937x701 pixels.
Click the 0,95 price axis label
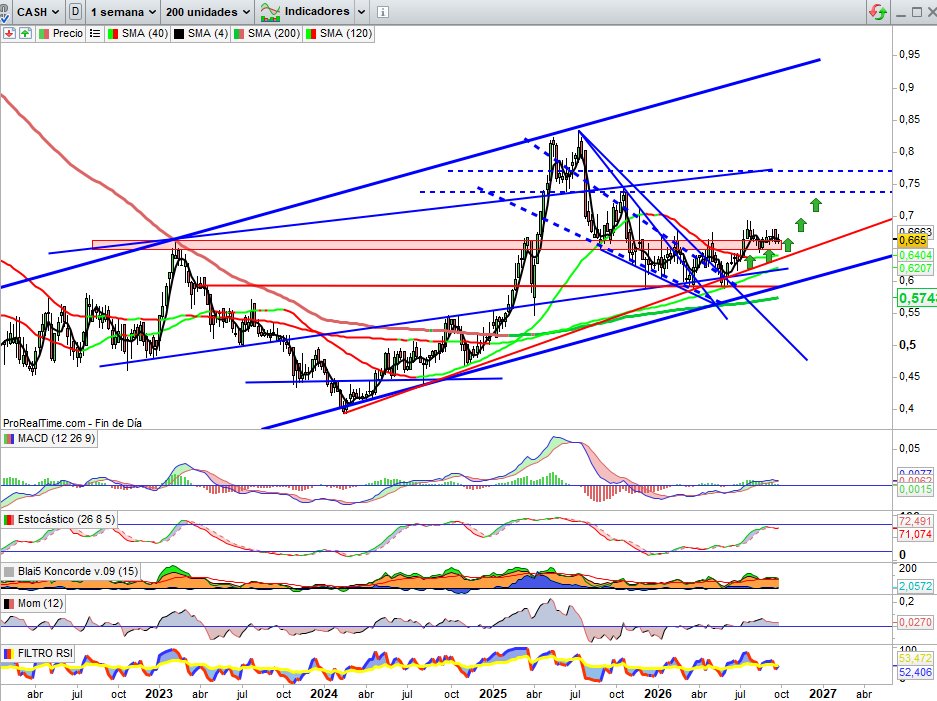click(x=910, y=54)
